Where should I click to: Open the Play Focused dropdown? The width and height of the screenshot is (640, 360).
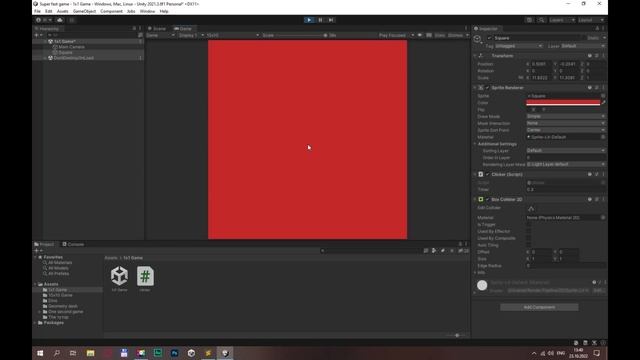[396, 35]
